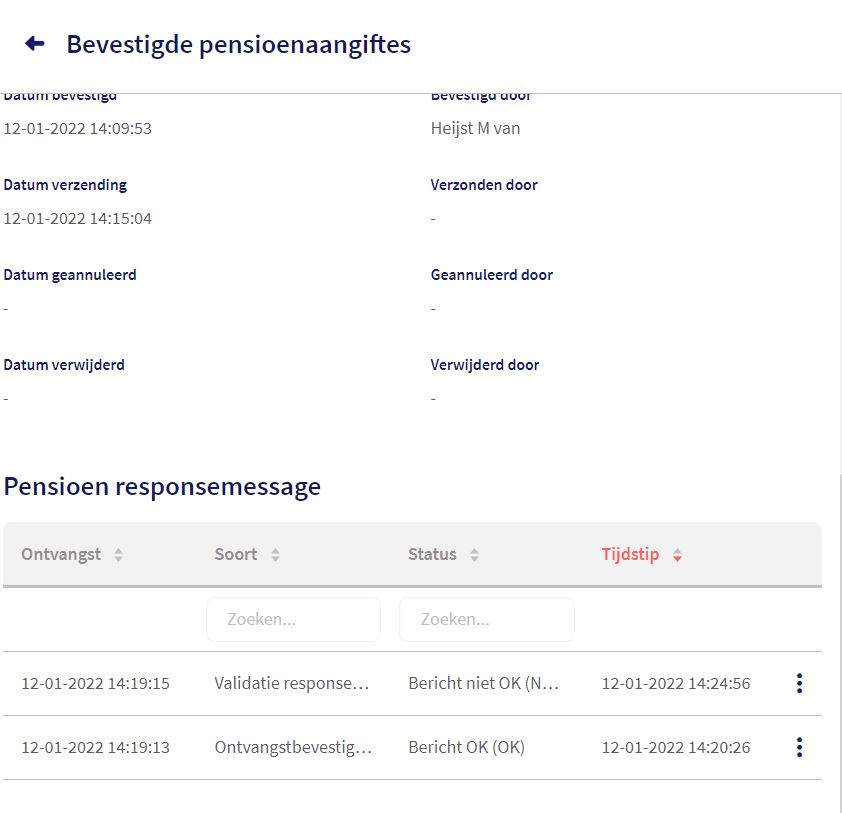The width and height of the screenshot is (842, 813).
Task: Click the back arrow next to page title
Action: [x=35, y=44]
